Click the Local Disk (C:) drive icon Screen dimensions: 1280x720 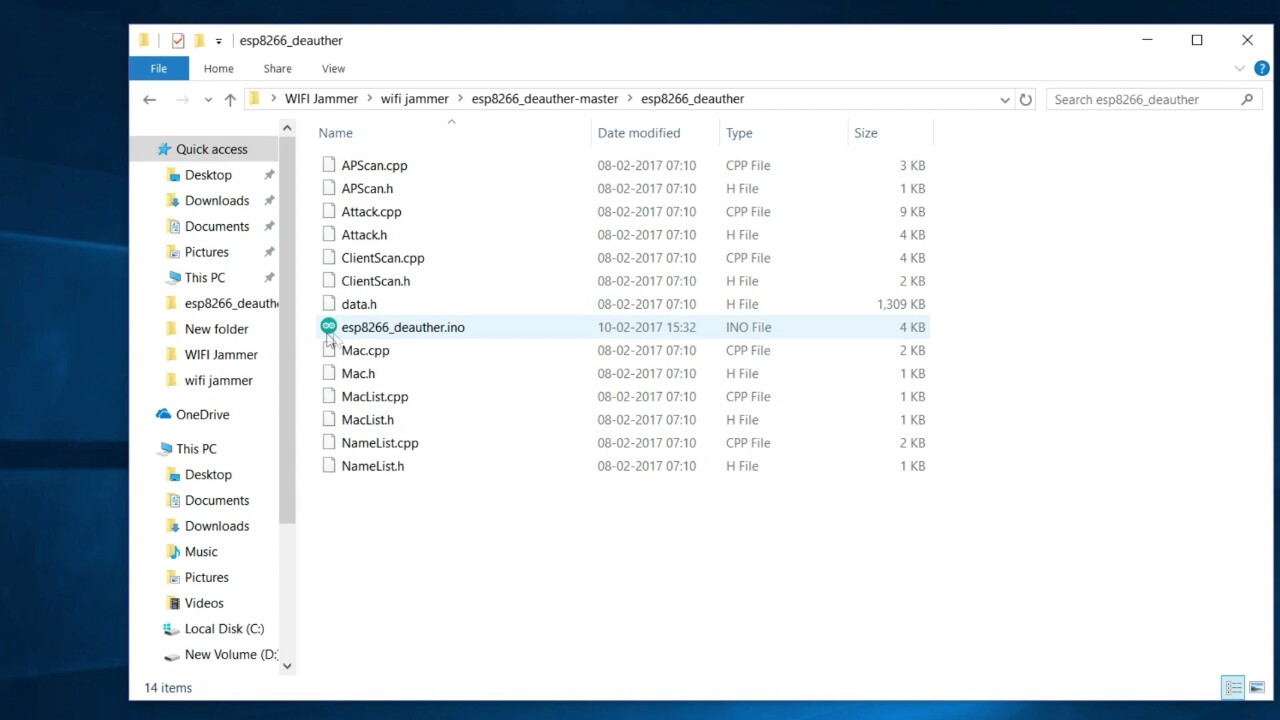pos(172,629)
